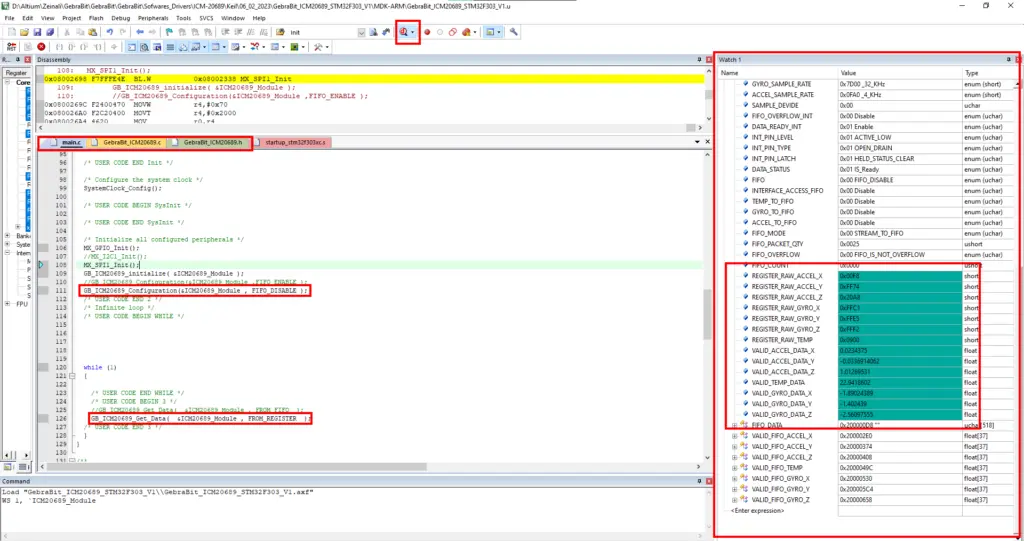
Task: Select the FIFO_PACKET_QTY watch row
Action: pos(867,244)
